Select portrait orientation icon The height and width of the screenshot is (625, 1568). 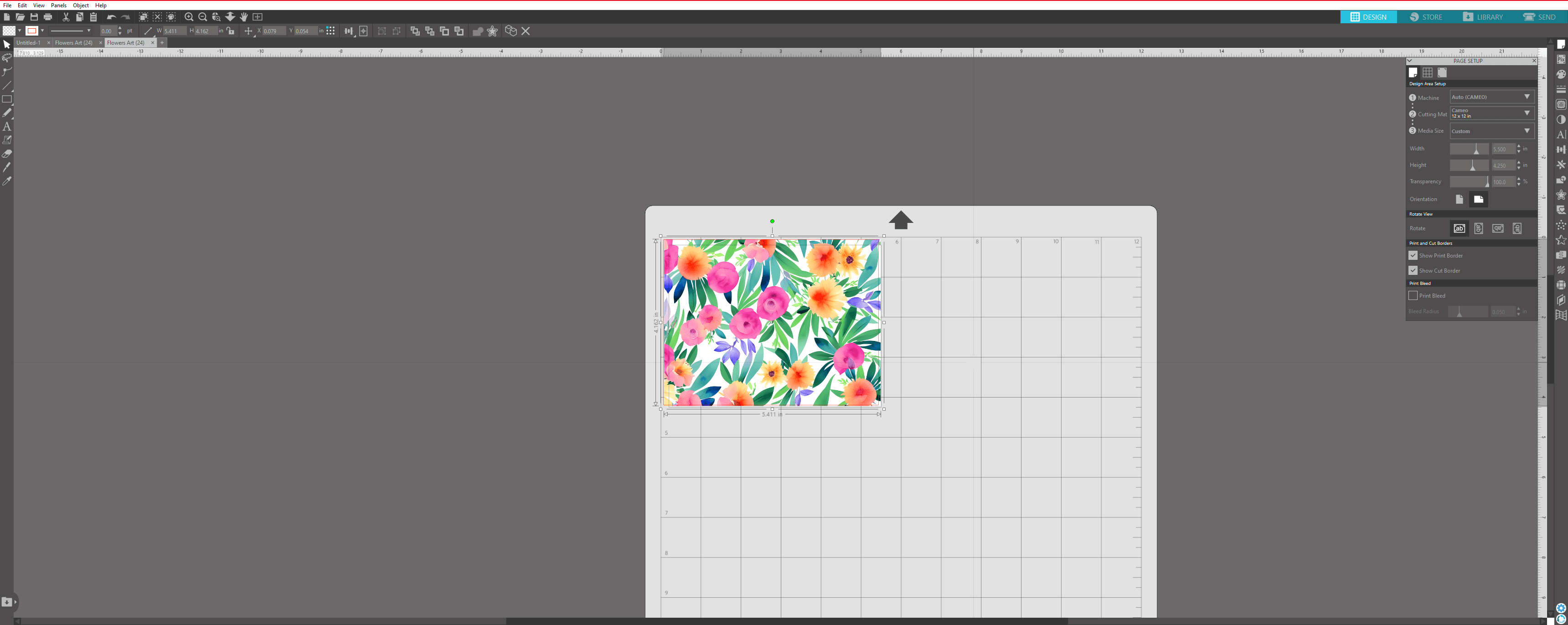click(x=1459, y=199)
